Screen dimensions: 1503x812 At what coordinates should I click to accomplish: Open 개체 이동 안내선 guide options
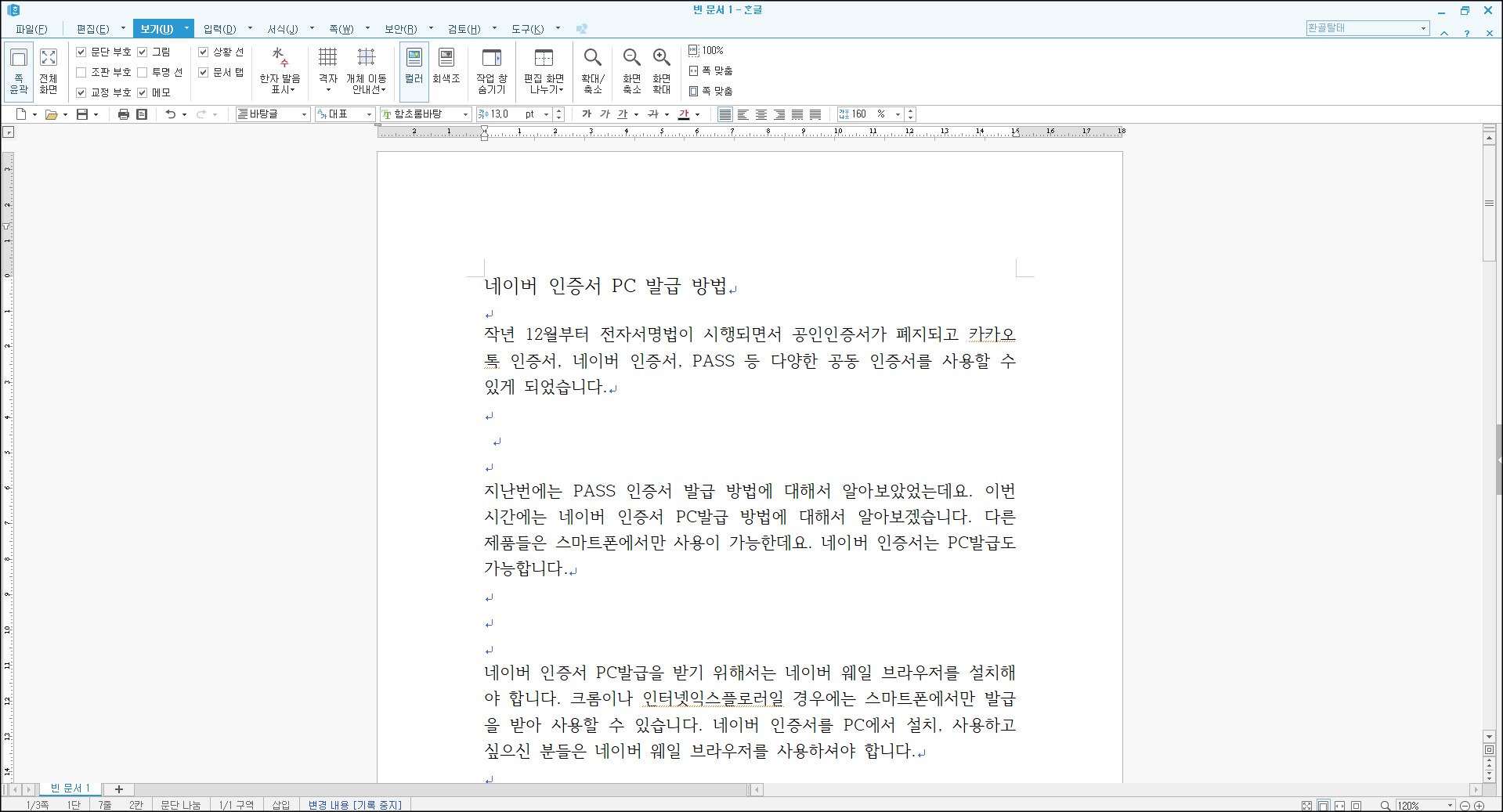click(366, 71)
